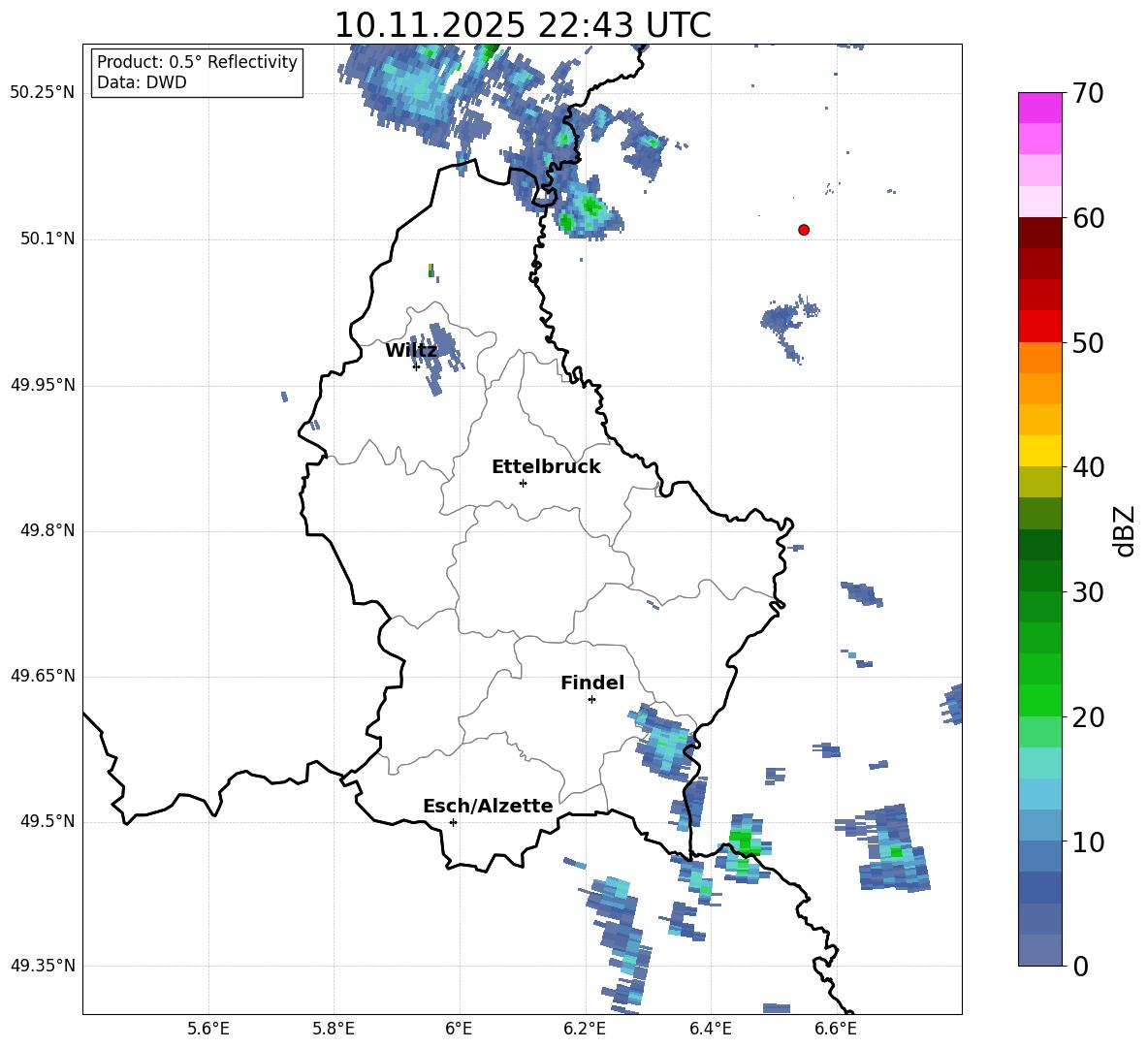Click the Data: DWD text
The image size is (1148, 1048).
pyautogui.click(x=142, y=82)
